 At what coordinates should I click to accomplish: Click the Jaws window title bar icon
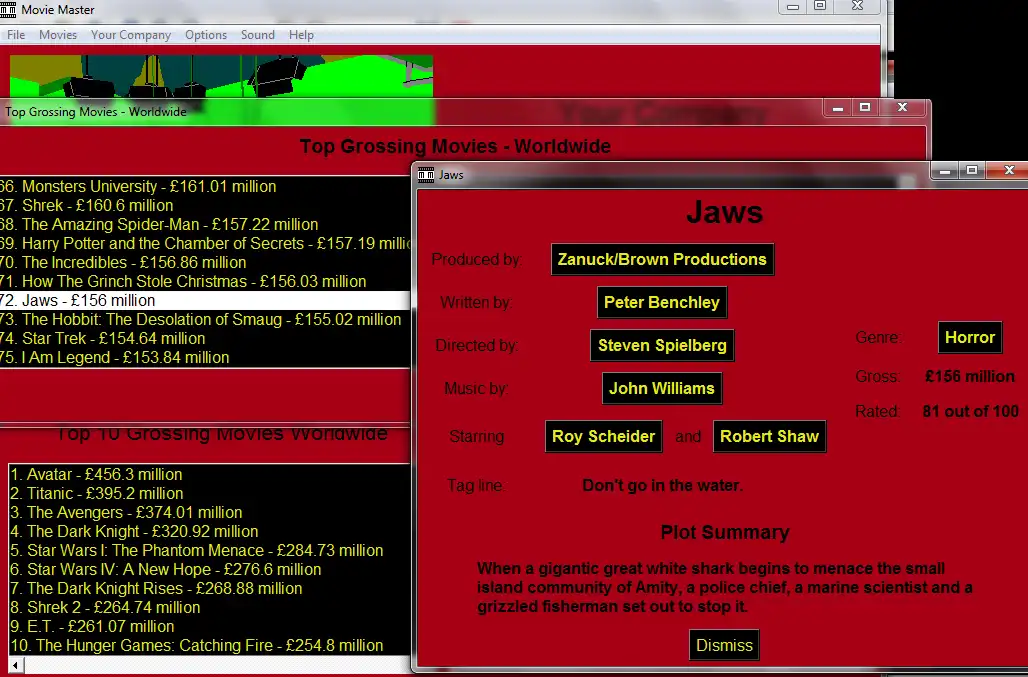426,174
